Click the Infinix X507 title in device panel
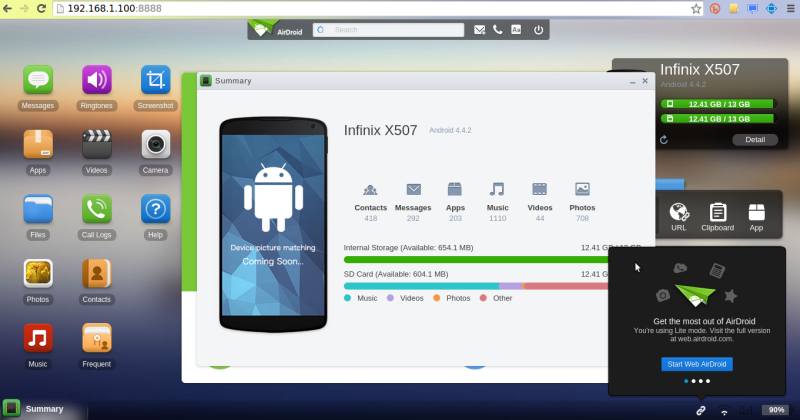 pyautogui.click(x=699, y=69)
